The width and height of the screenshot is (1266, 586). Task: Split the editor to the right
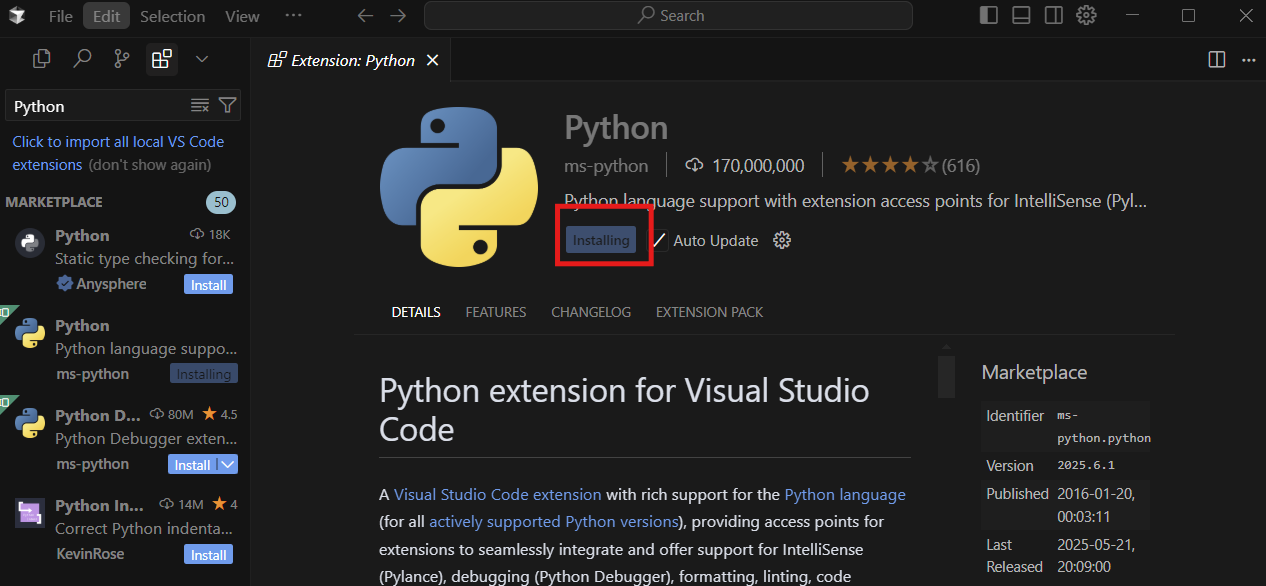click(1217, 60)
